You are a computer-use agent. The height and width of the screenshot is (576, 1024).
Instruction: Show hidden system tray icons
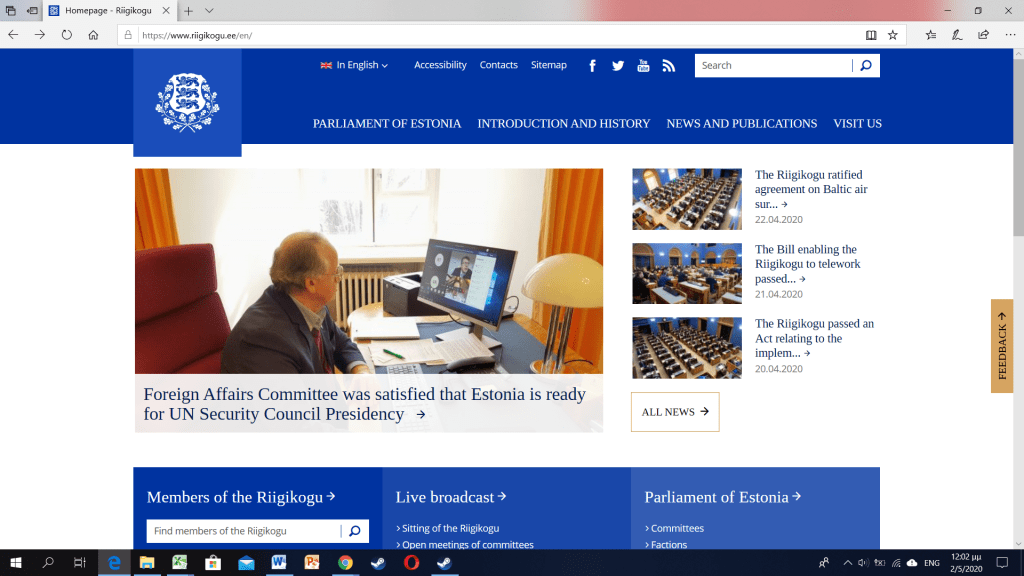pyautogui.click(x=848, y=563)
